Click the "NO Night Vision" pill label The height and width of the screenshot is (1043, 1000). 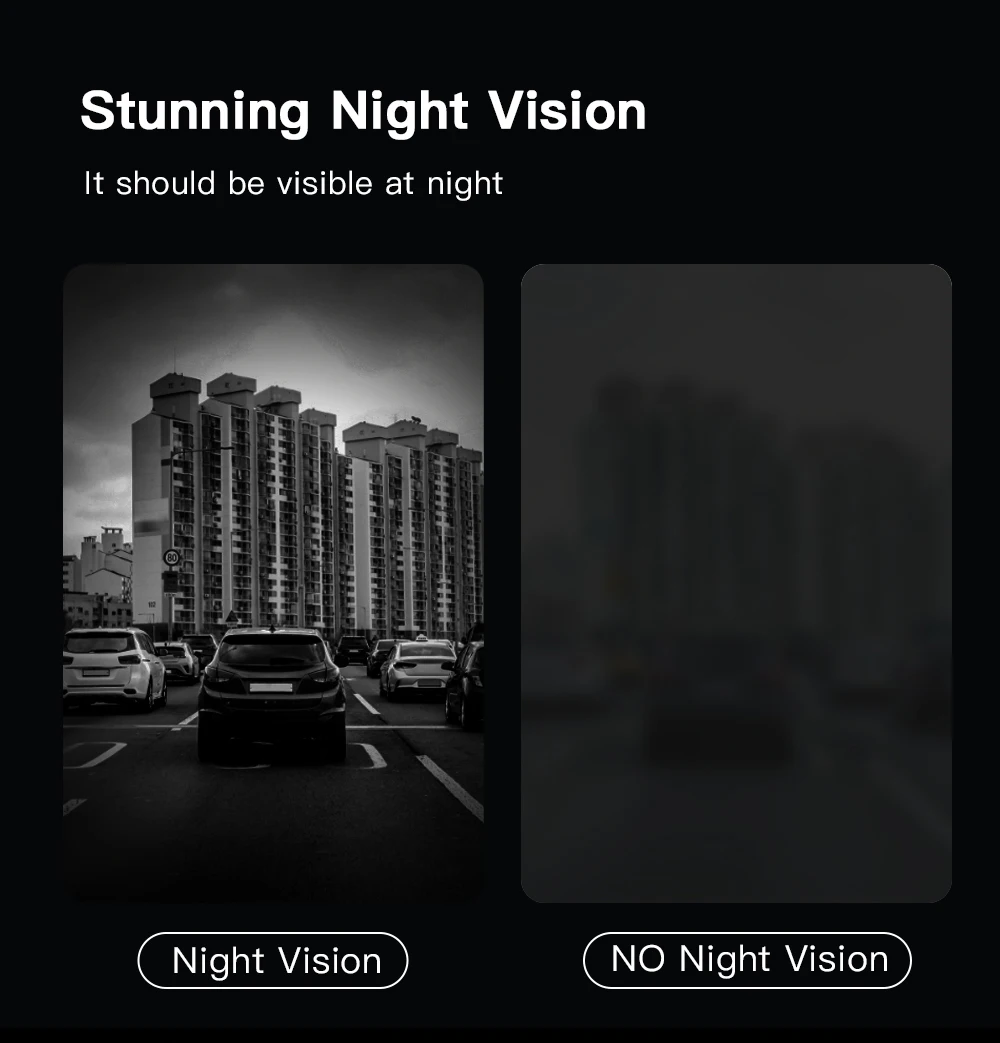click(747, 960)
